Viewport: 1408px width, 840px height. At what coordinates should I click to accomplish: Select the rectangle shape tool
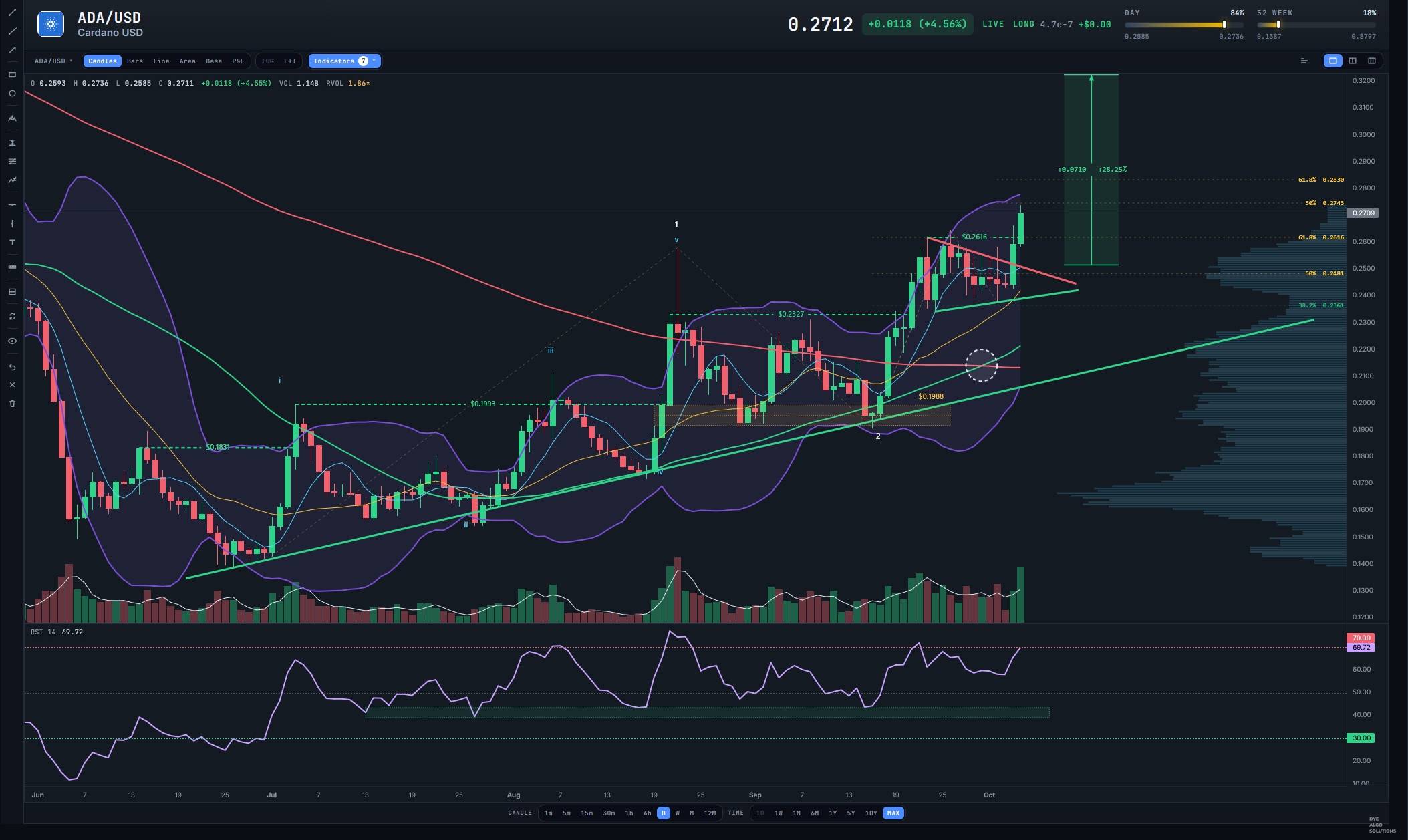[12, 75]
